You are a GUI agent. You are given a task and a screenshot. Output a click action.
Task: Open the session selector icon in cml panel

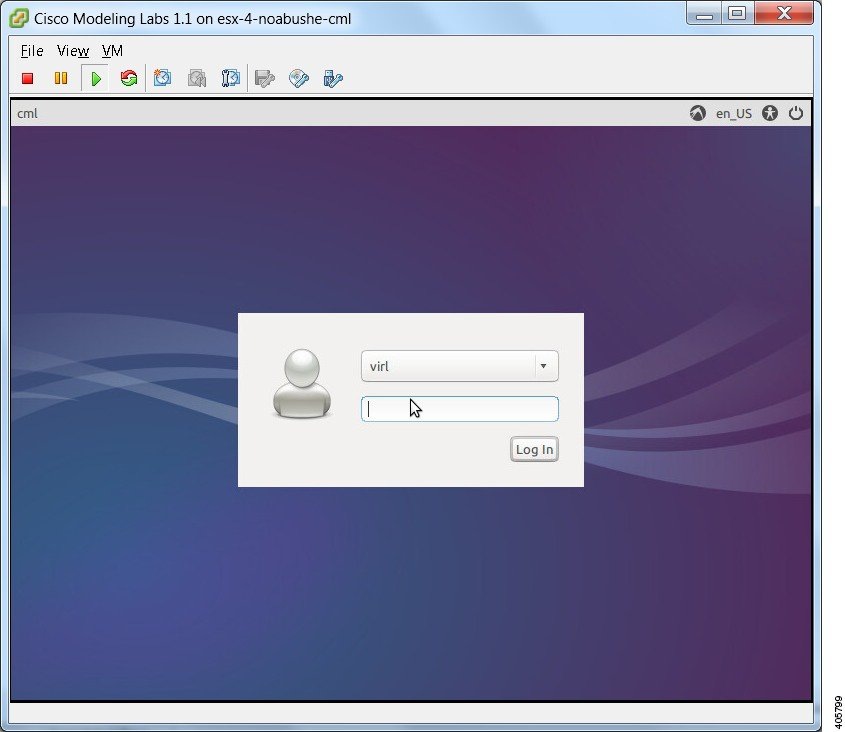coord(698,113)
